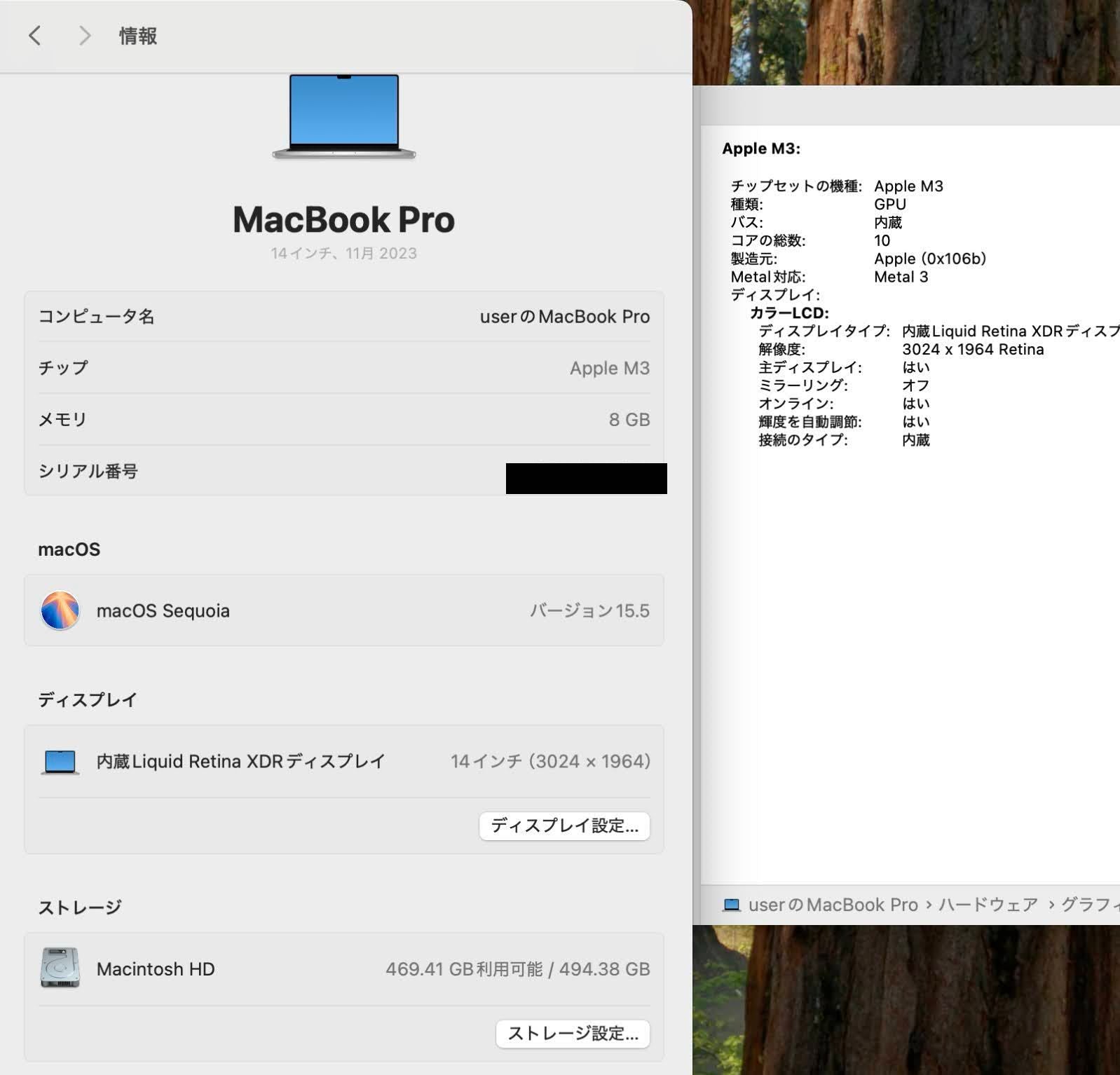The image size is (1120, 1075).
Task: Select ハードウェア in the path bar
Action: (988, 905)
